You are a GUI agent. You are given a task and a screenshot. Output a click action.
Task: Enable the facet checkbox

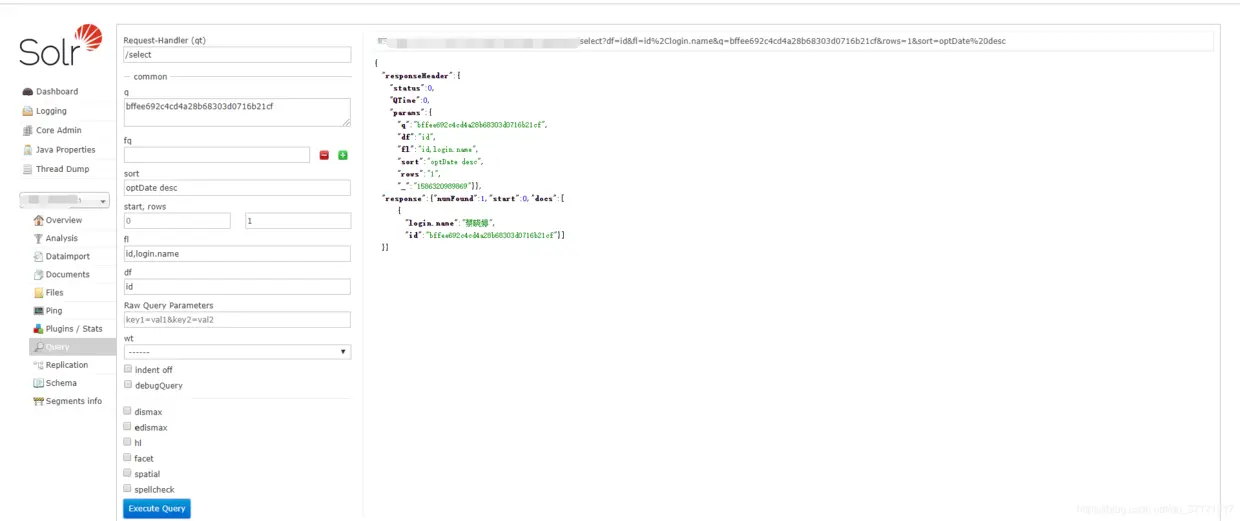(127, 457)
